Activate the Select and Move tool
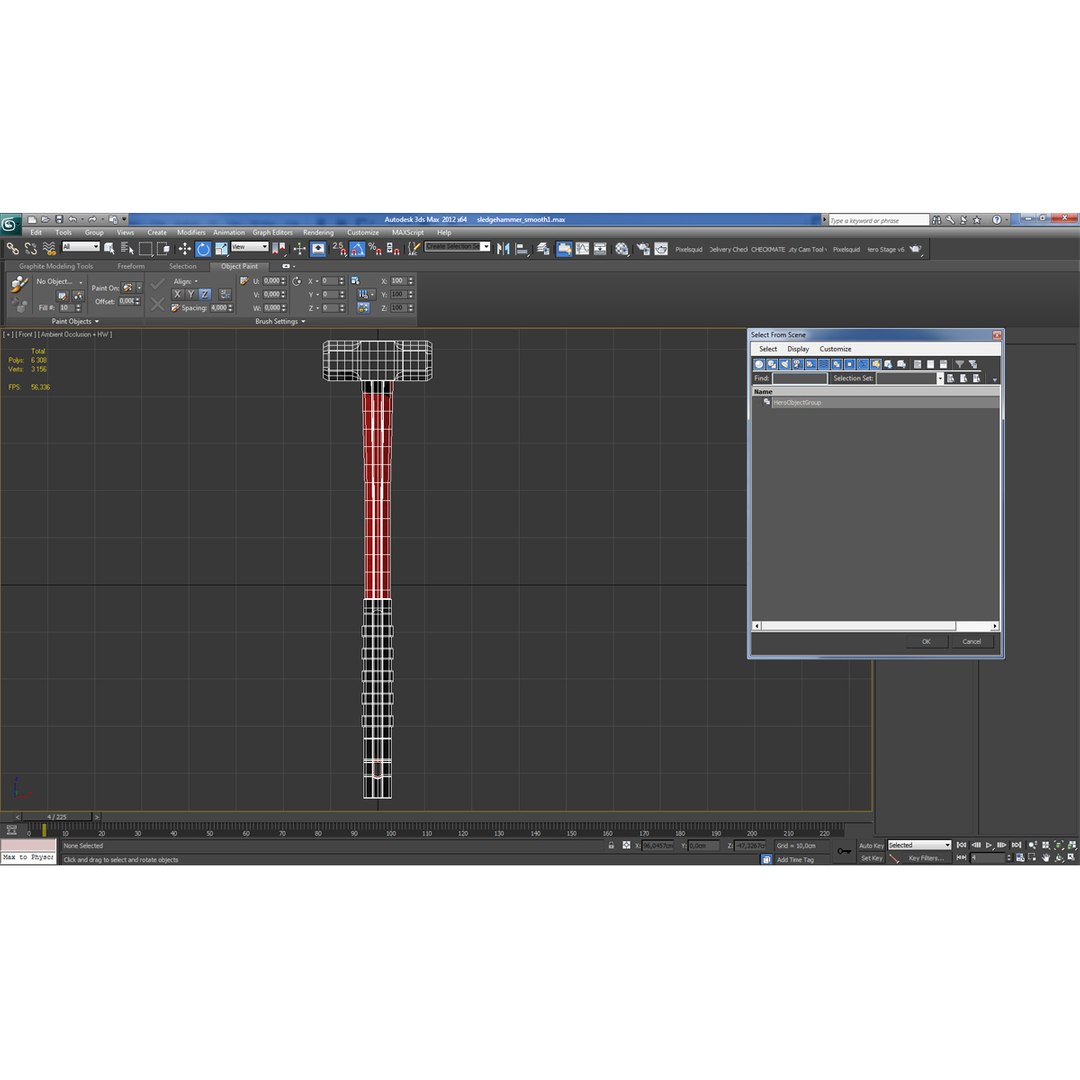This screenshot has height=1080, width=1080. (184, 249)
